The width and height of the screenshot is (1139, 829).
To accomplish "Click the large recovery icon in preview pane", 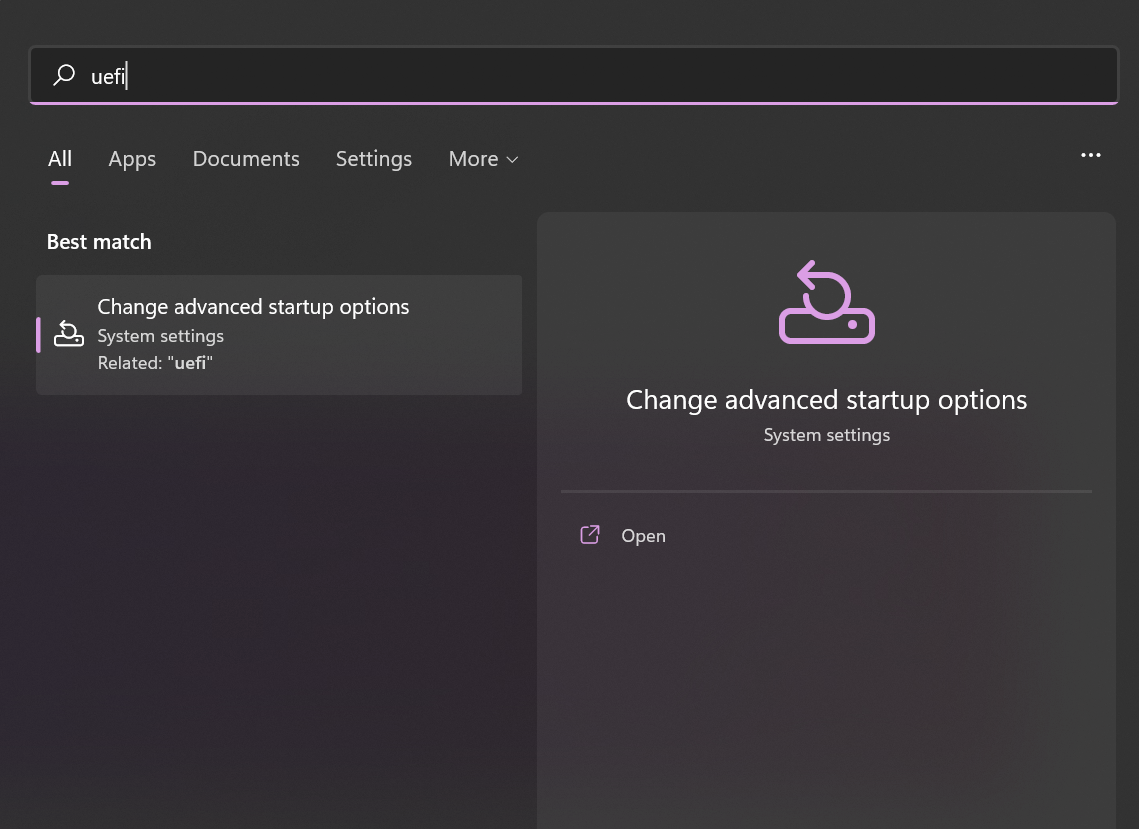I will point(826,301).
